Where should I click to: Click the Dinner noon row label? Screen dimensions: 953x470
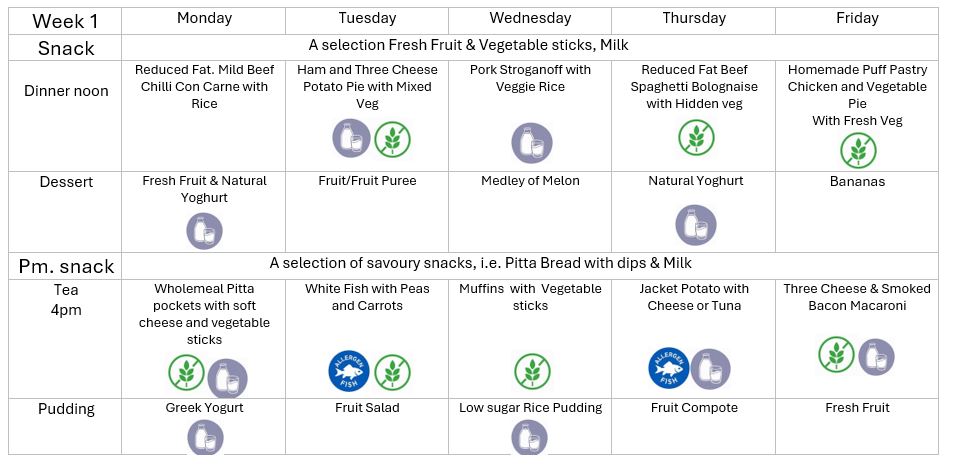[x=66, y=91]
